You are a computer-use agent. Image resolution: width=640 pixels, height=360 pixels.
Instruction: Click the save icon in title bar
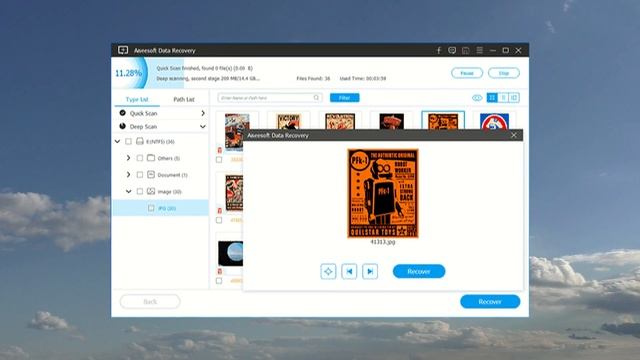coord(465,50)
